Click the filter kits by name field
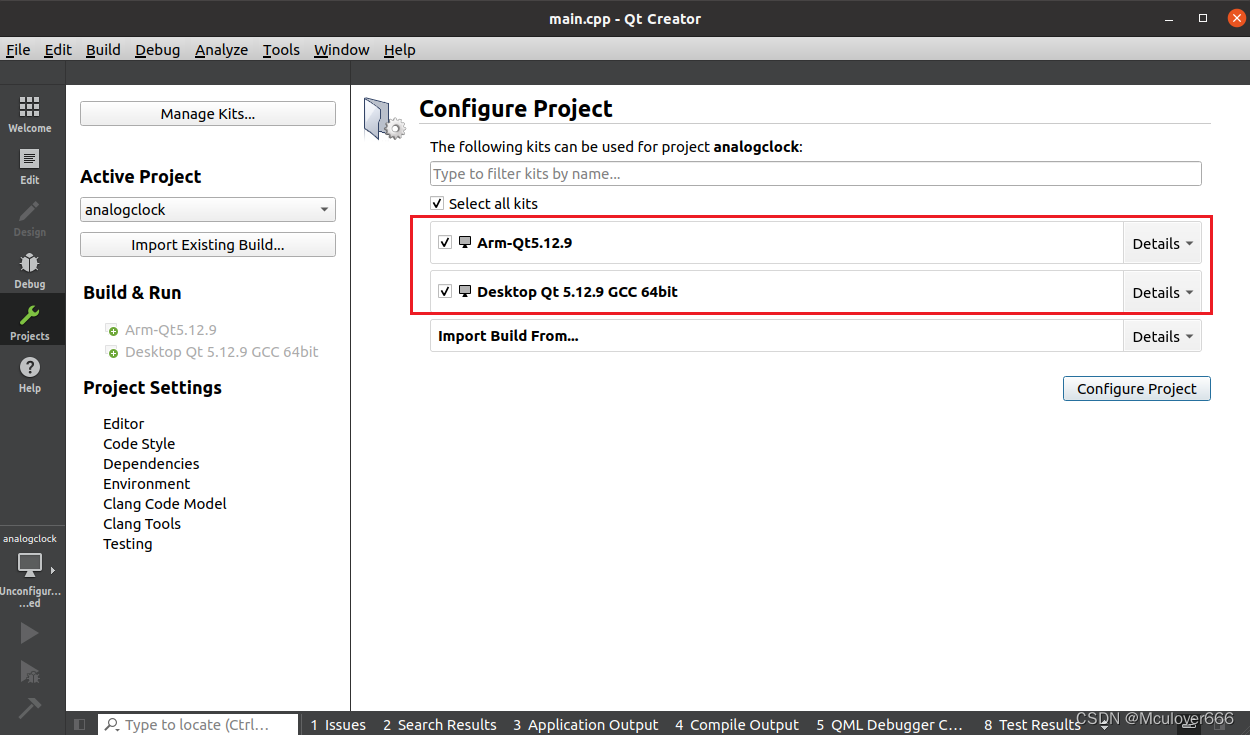The width and height of the screenshot is (1250, 735). tap(815, 174)
